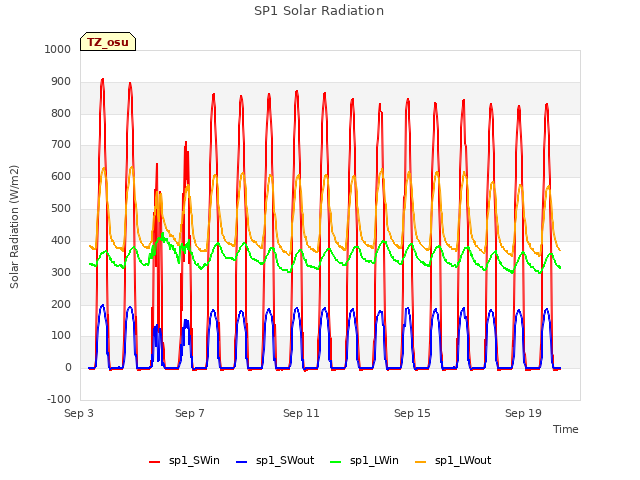The height and width of the screenshot is (480, 640).
Task: Click the 200 y-axis tick label
Action: point(61,304)
